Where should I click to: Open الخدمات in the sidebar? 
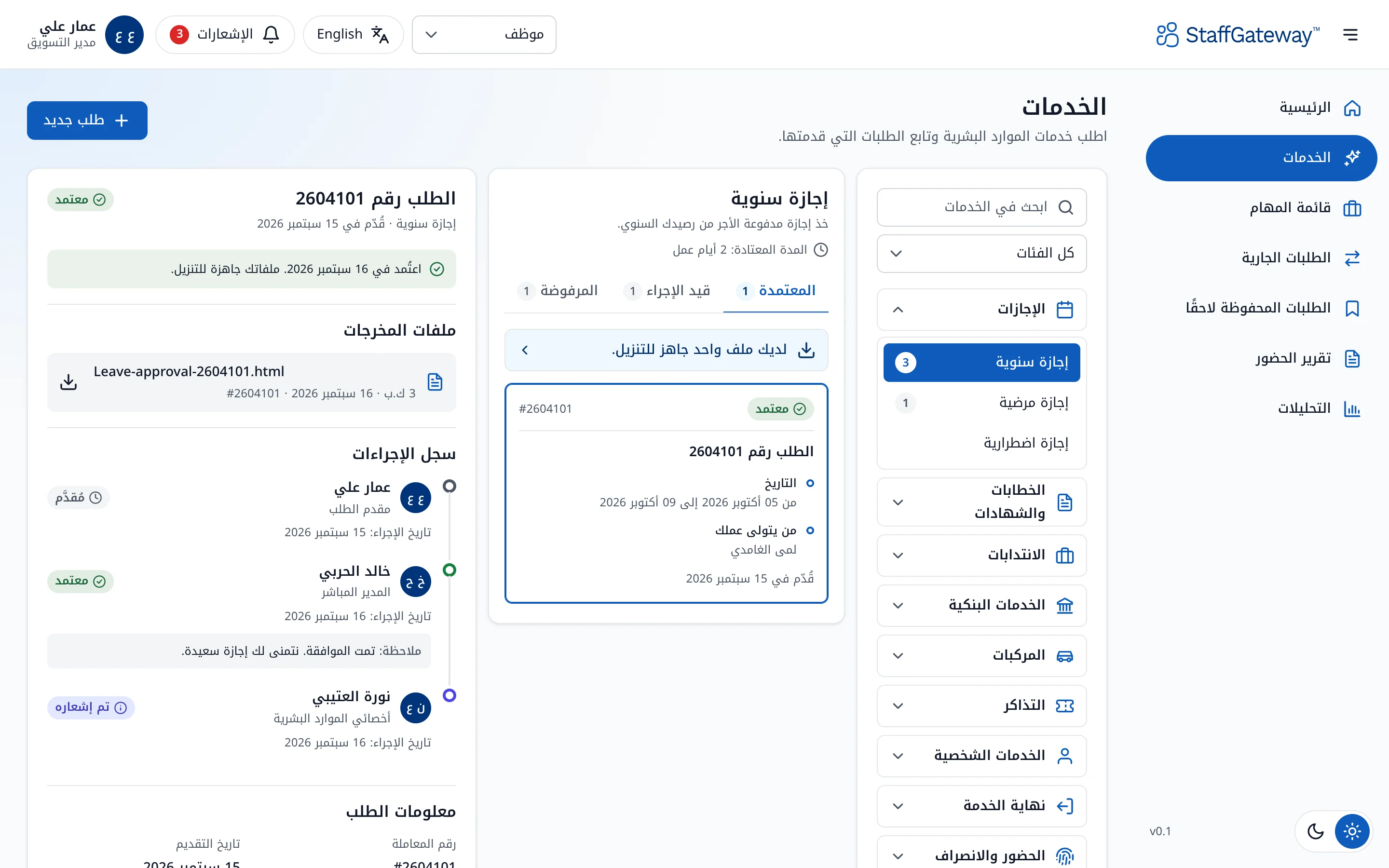click(x=1261, y=158)
